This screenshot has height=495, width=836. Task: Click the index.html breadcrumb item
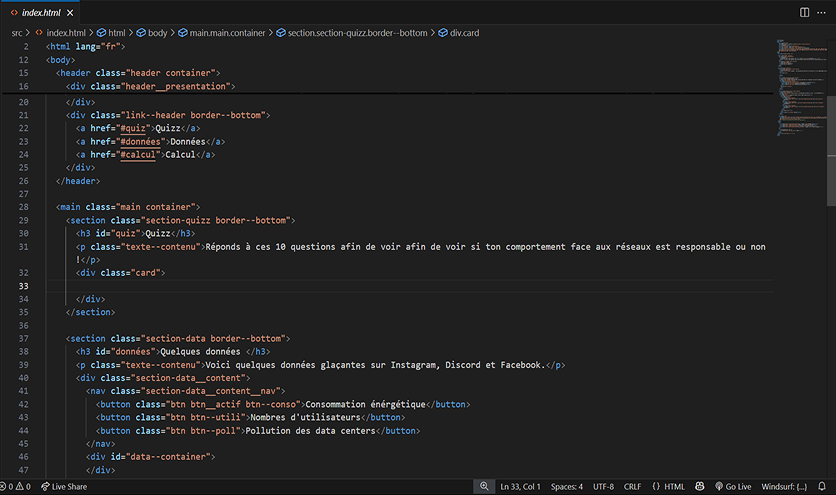click(x=66, y=33)
